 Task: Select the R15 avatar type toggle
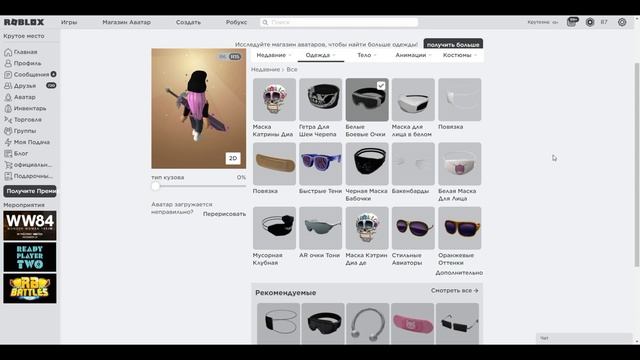(235, 57)
